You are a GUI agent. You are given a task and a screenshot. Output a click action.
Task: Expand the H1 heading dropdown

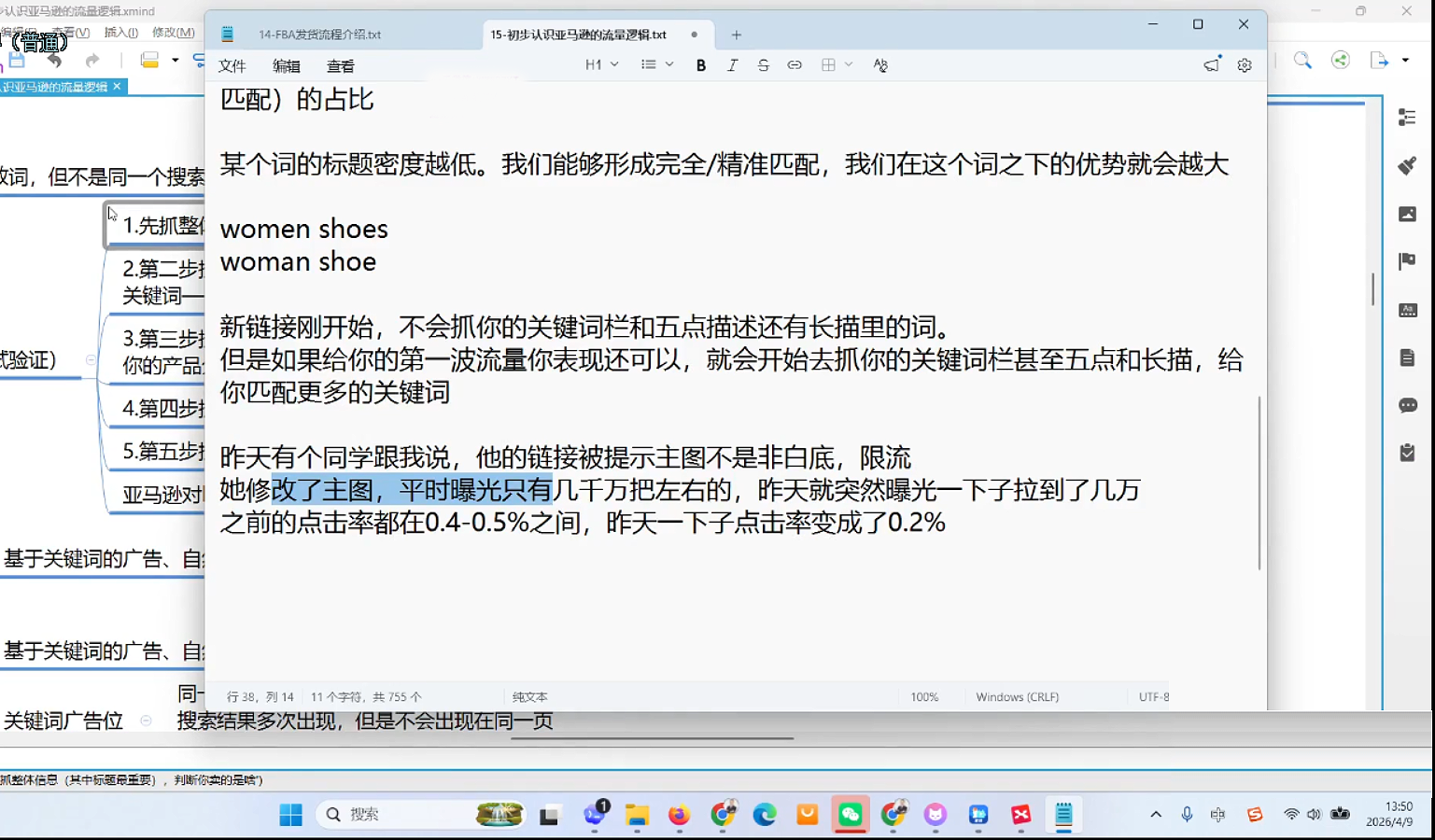(601, 65)
